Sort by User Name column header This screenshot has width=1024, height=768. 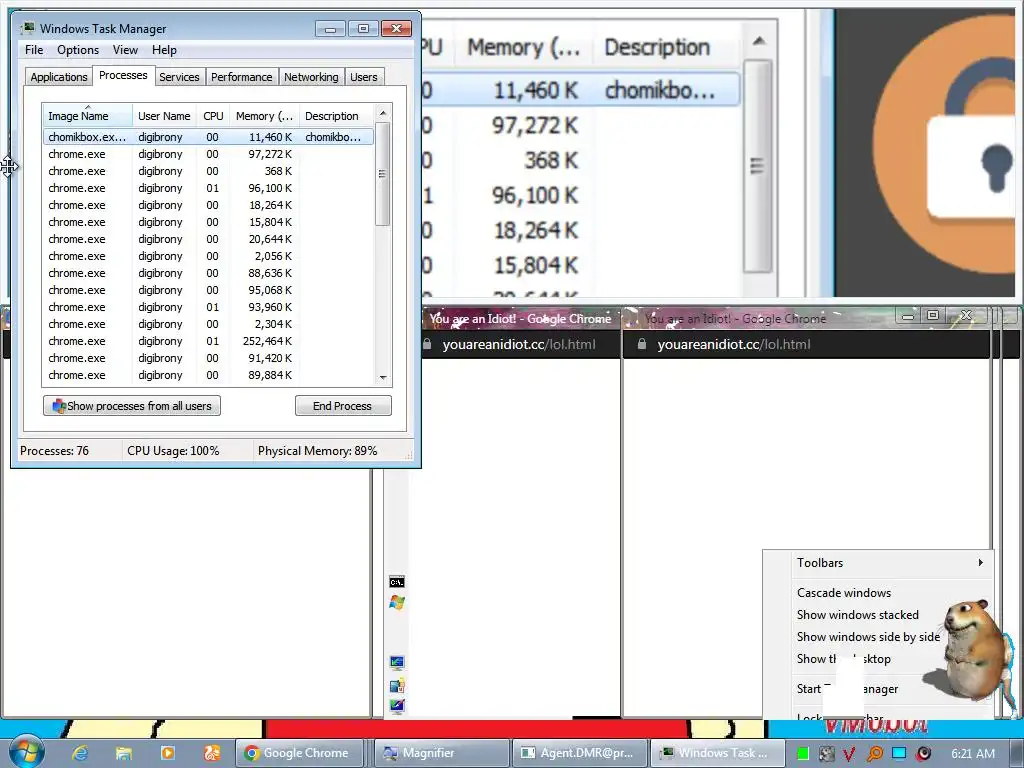coord(165,116)
